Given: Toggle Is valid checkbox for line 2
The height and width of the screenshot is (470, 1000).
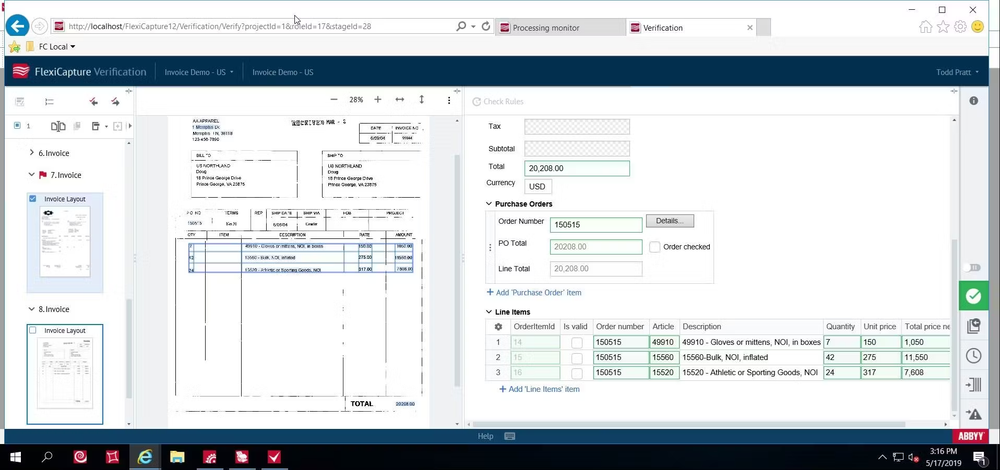Looking at the screenshot, I should tap(577, 358).
